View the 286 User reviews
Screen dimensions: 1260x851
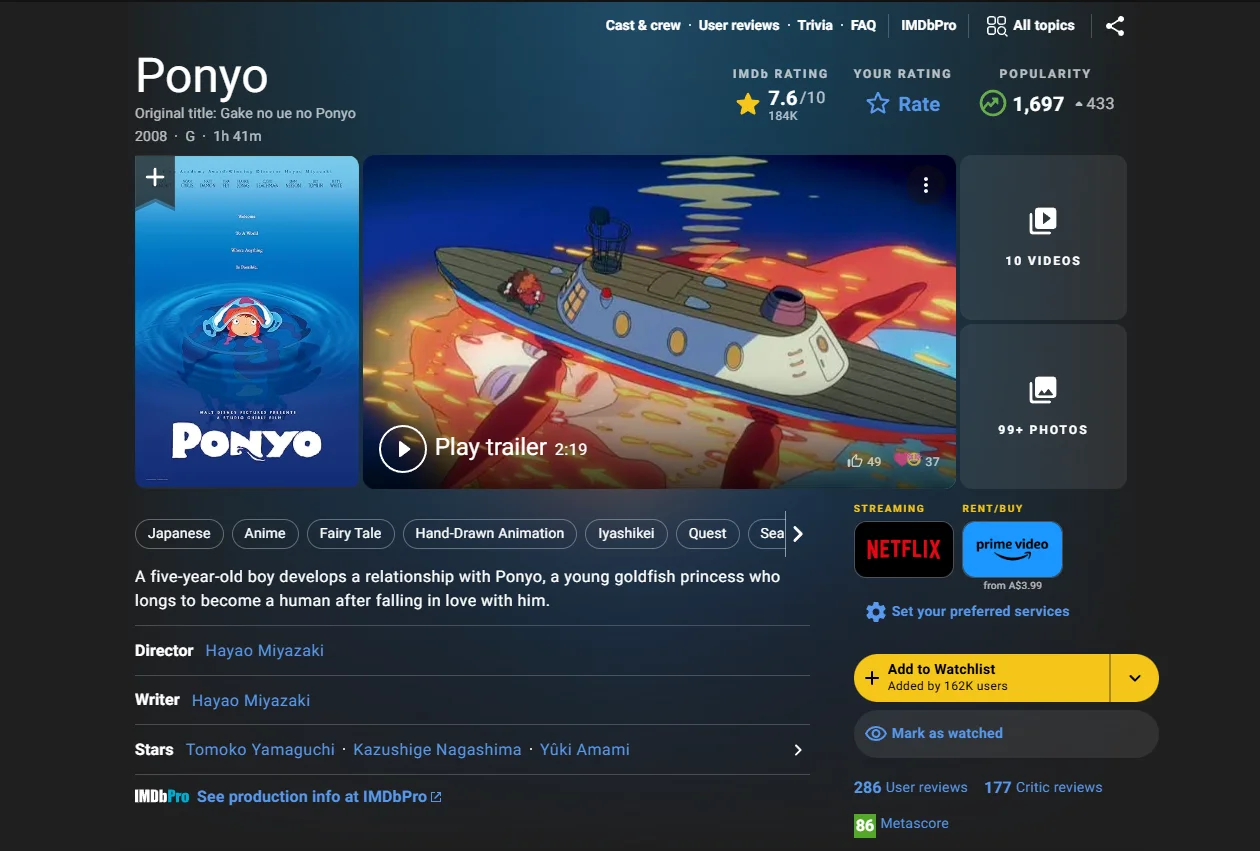pos(910,787)
